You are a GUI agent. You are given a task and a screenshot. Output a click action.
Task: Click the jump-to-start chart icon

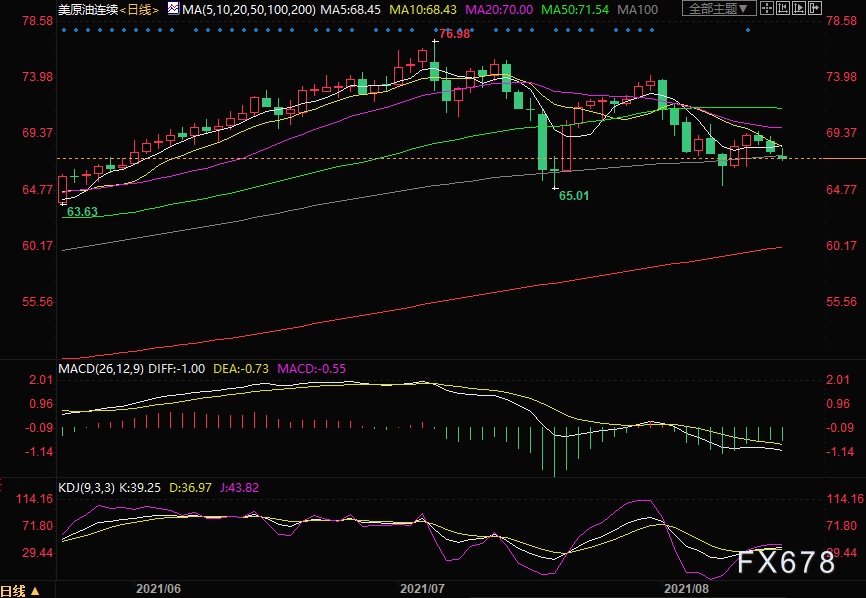click(x=783, y=8)
